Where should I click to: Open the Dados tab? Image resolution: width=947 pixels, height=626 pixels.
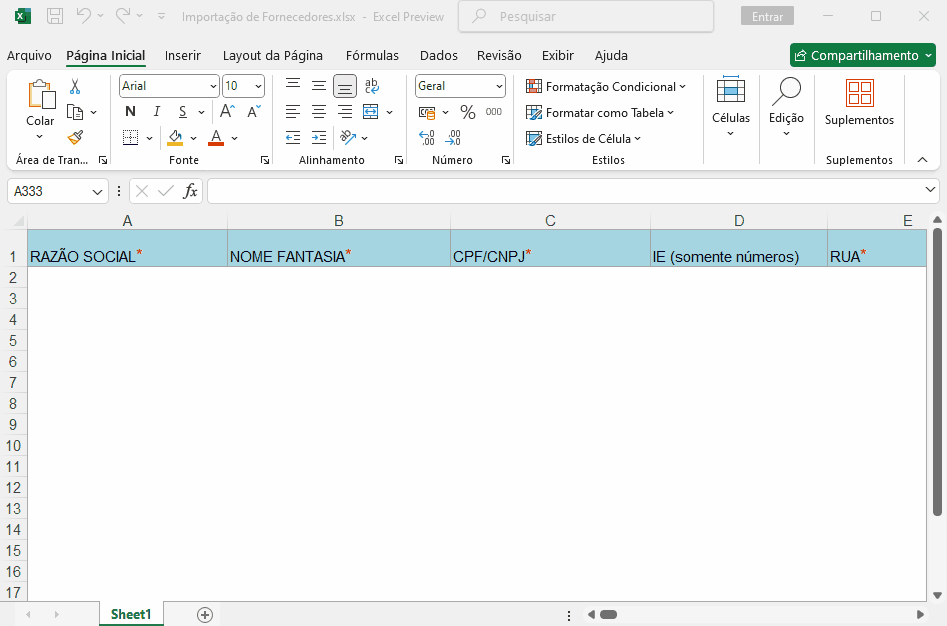pos(438,56)
